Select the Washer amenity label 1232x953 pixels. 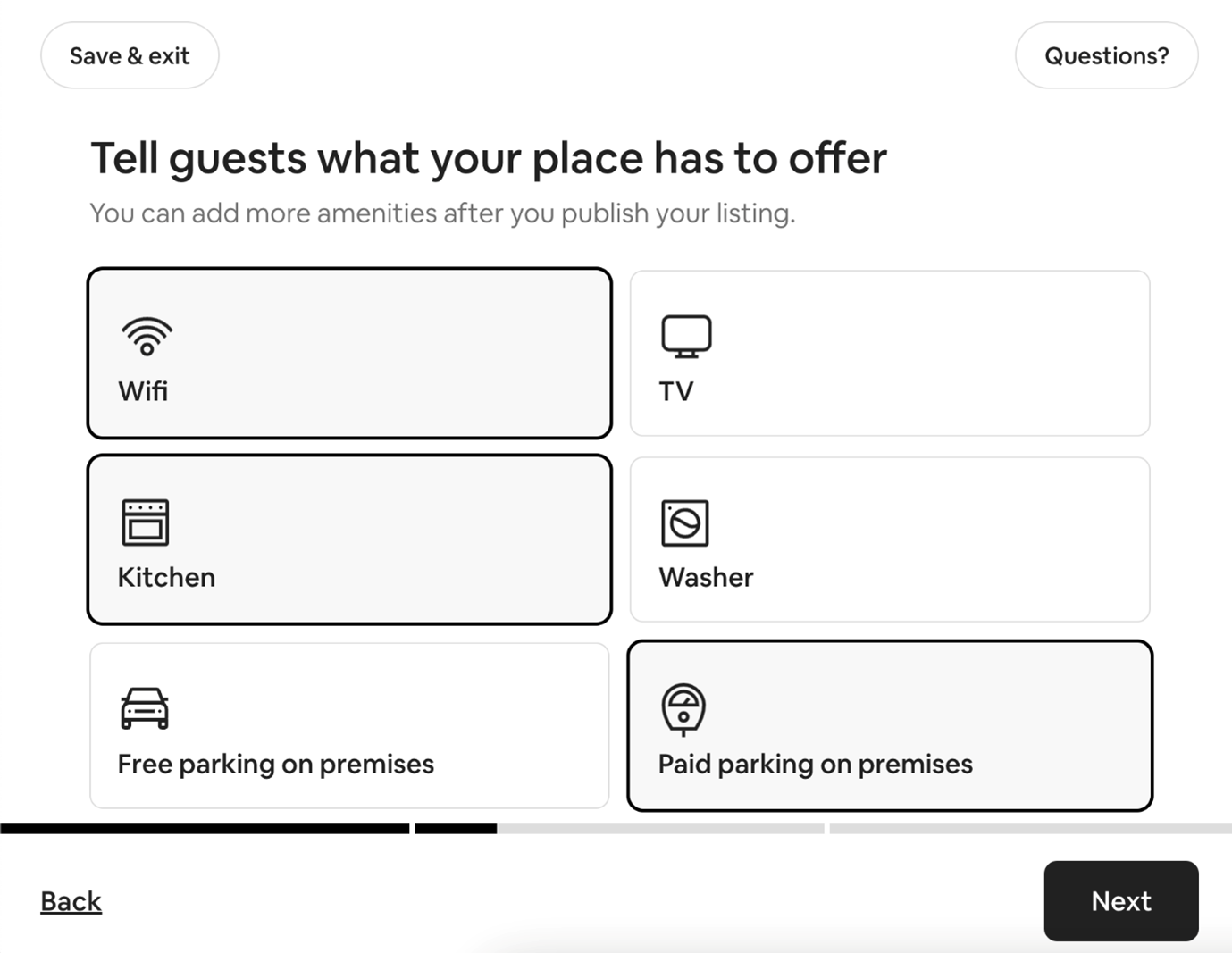[706, 578]
